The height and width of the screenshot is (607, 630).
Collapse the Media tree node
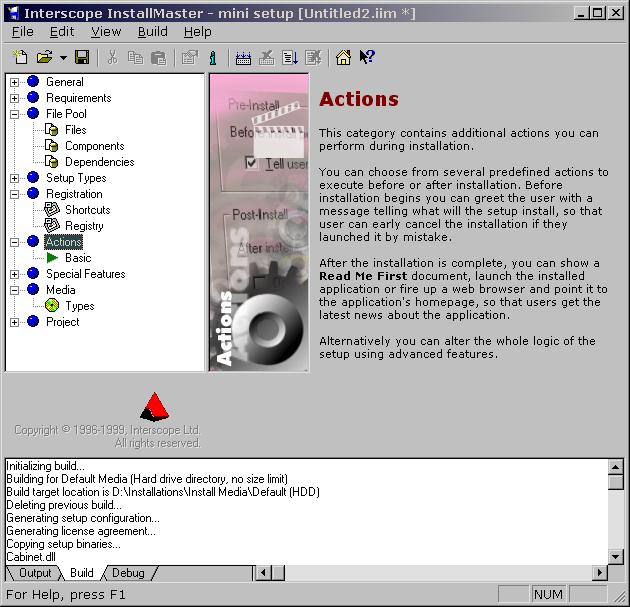click(x=14, y=290)
